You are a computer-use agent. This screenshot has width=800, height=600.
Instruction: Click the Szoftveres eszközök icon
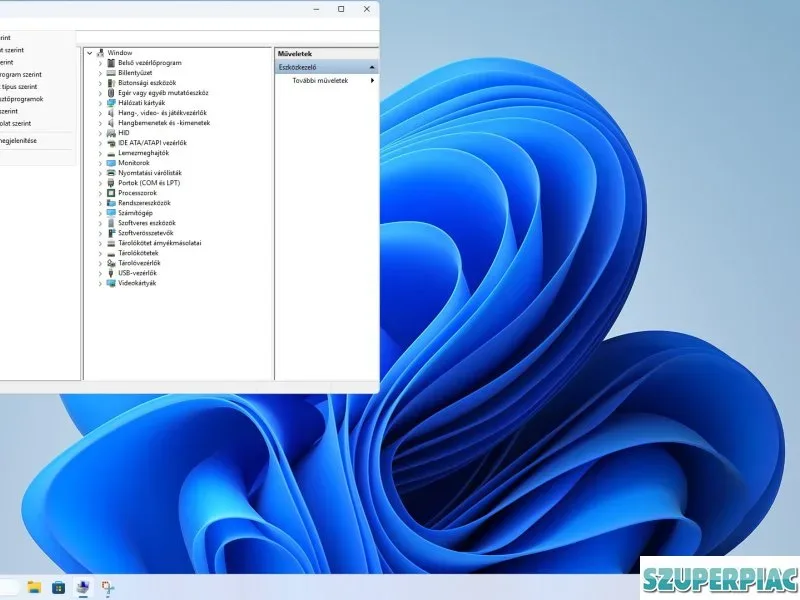coord(111,223)
